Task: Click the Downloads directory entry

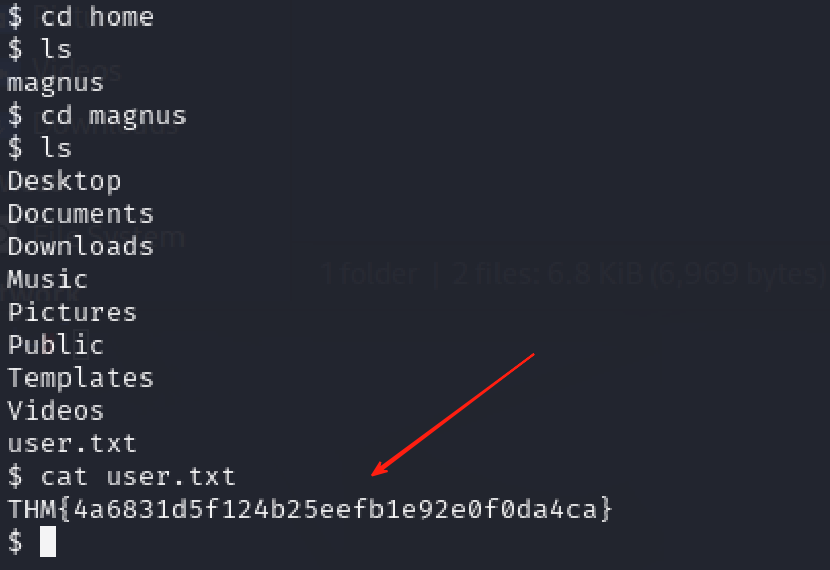Action: click(80, 247)
